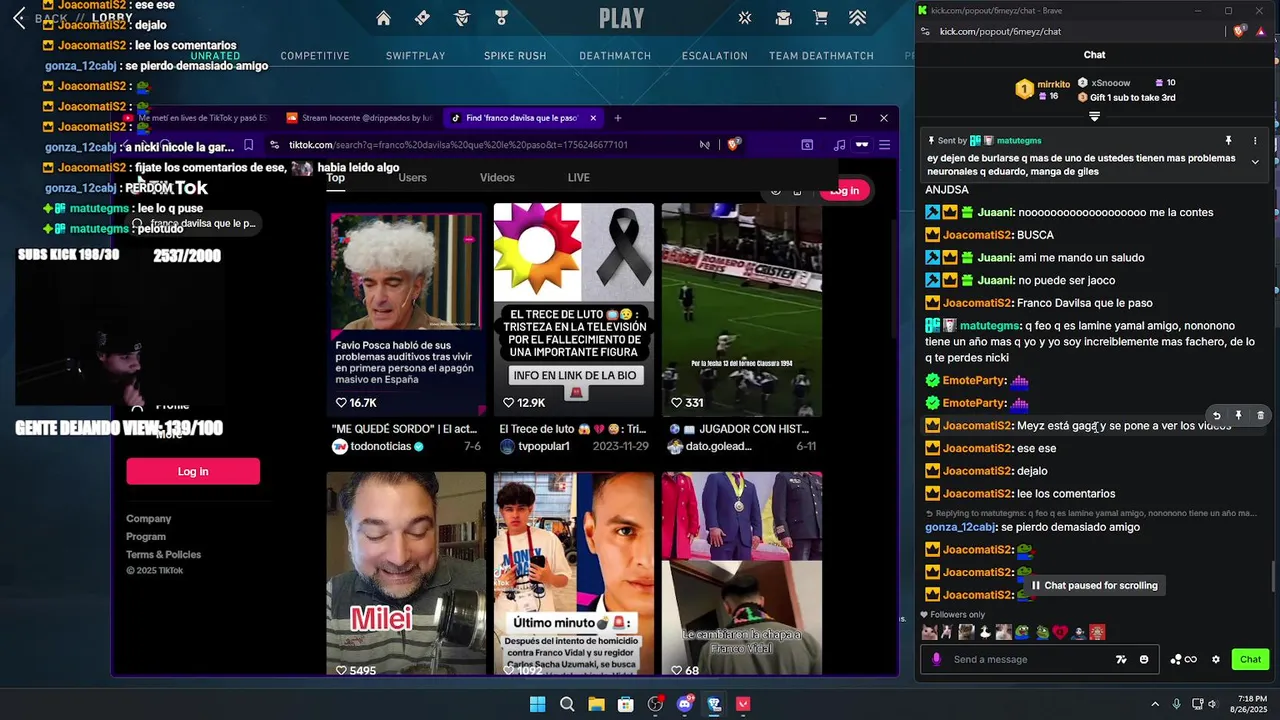Open the 'El Trece de luto' video thumbnail
The height and width of the screenshot is (720, 1280).
574,310
